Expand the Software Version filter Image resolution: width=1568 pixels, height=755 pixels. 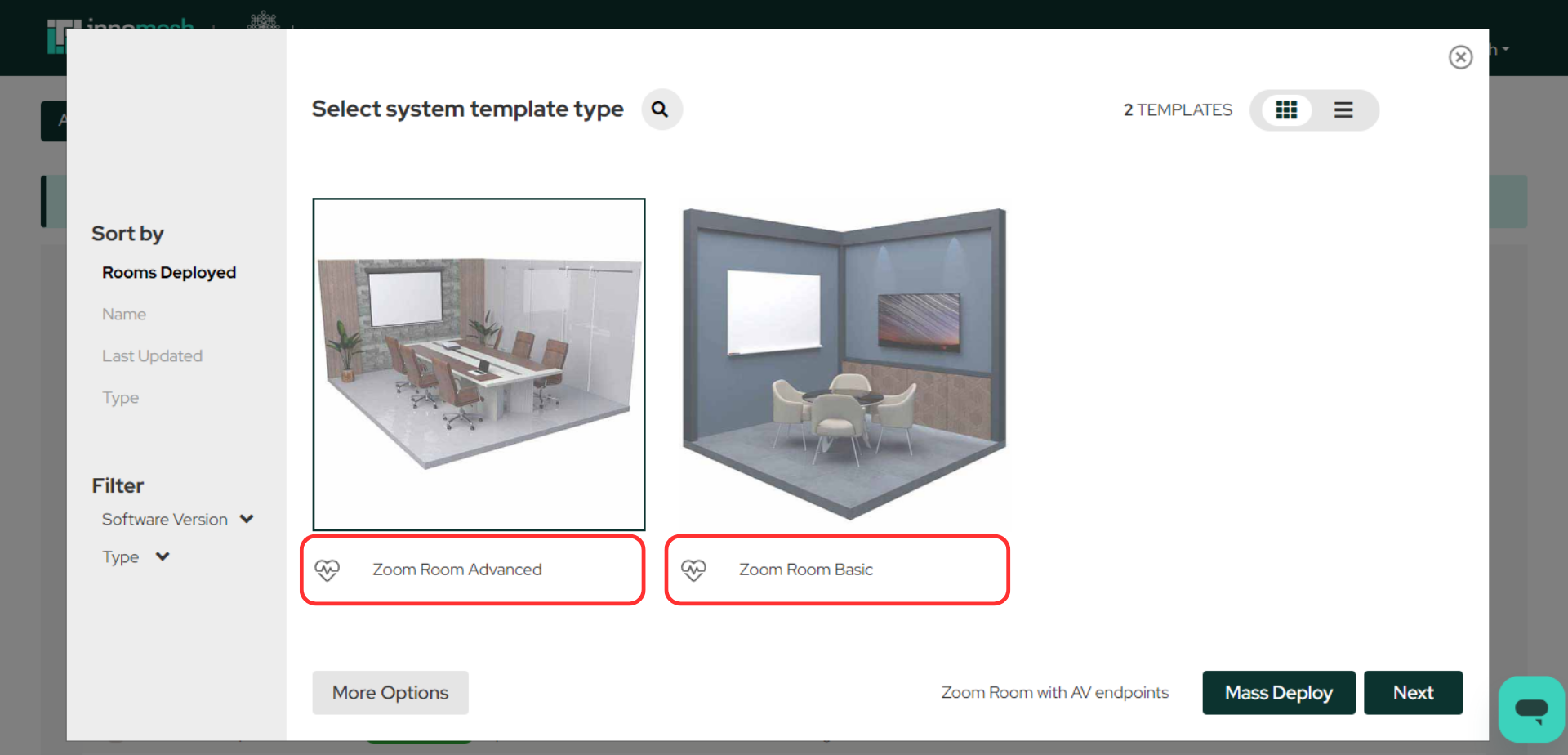point(177,520)
